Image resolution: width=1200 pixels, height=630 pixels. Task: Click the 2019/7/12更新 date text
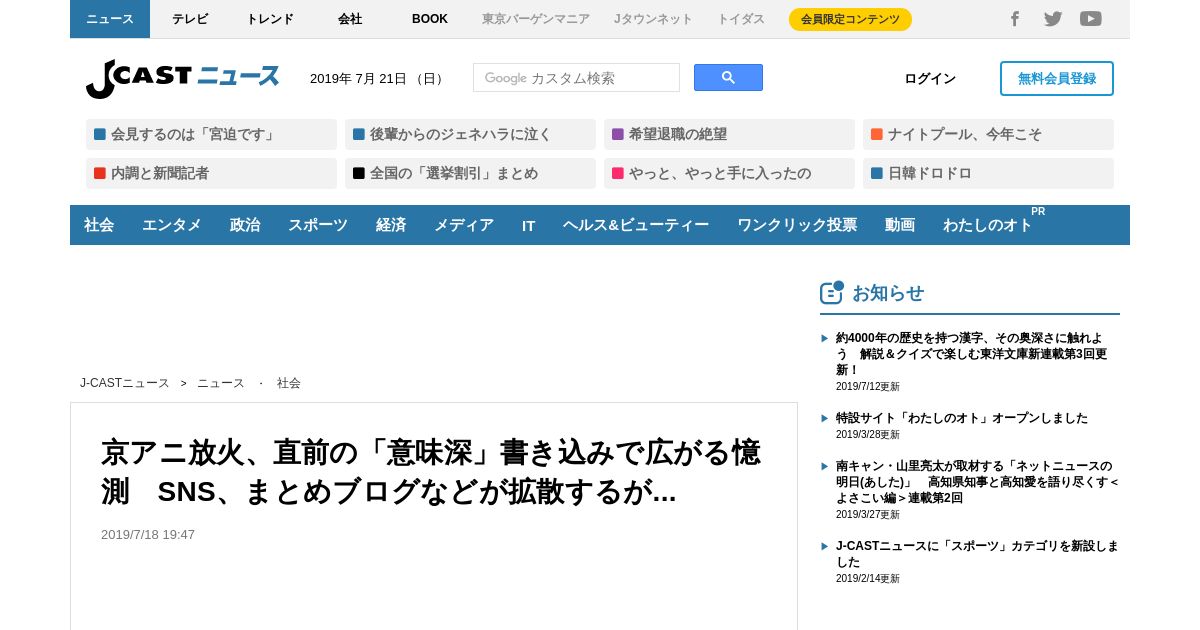click(868, 387)
